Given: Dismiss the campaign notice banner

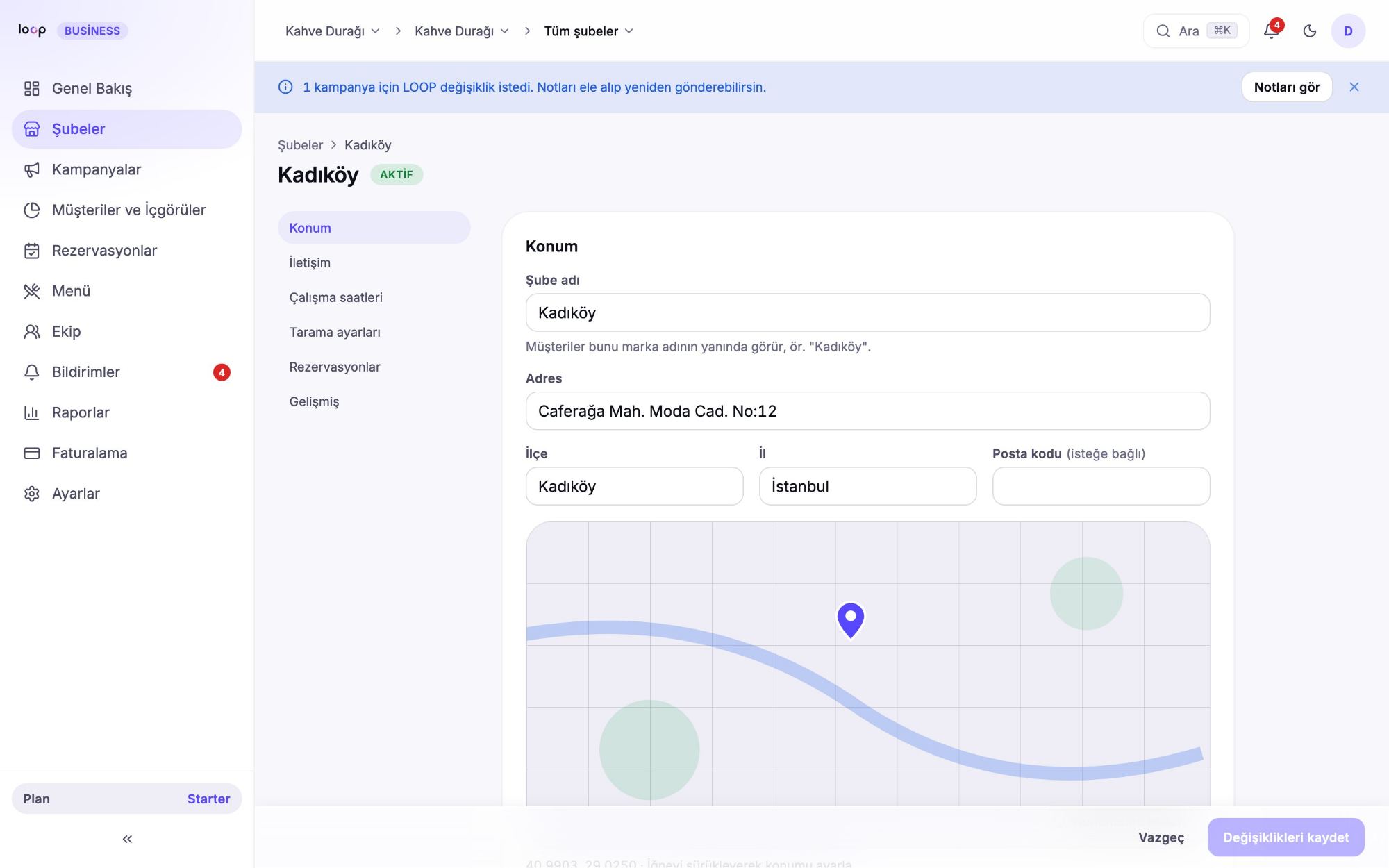Looking at the screenshot, I should click(x=1354, y=87).
